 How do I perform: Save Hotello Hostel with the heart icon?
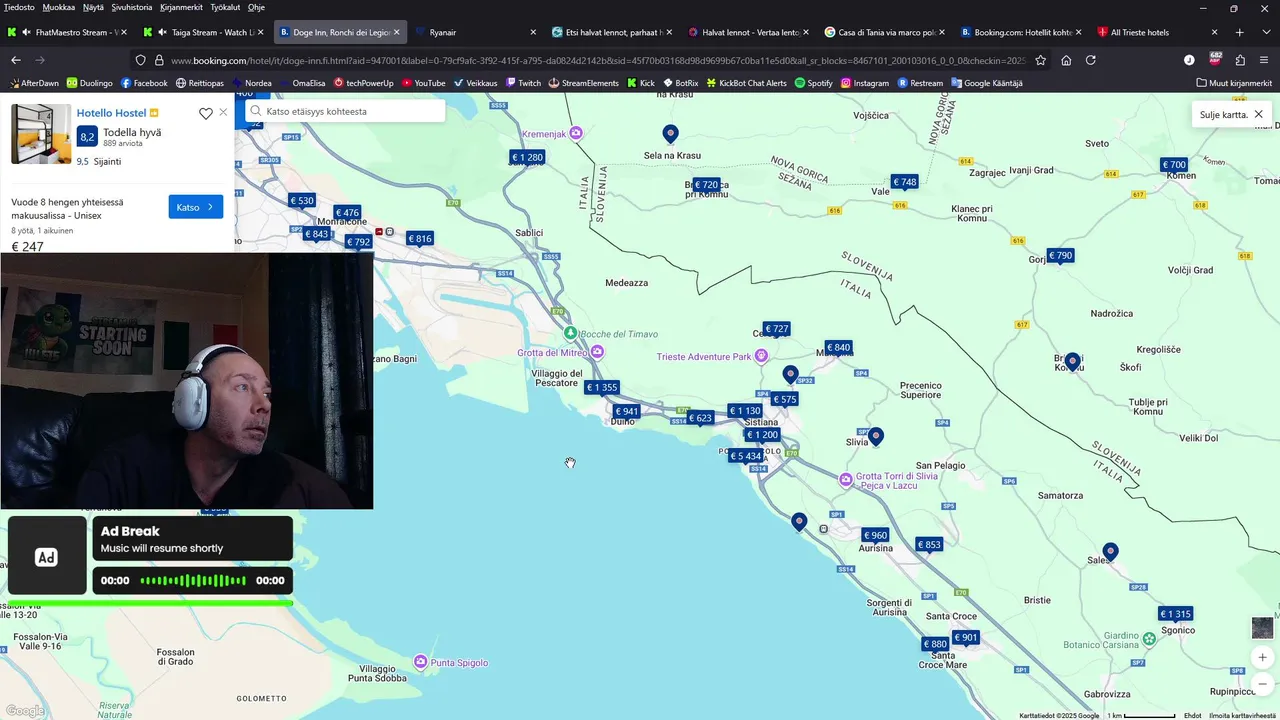click(x=206, y=113)
